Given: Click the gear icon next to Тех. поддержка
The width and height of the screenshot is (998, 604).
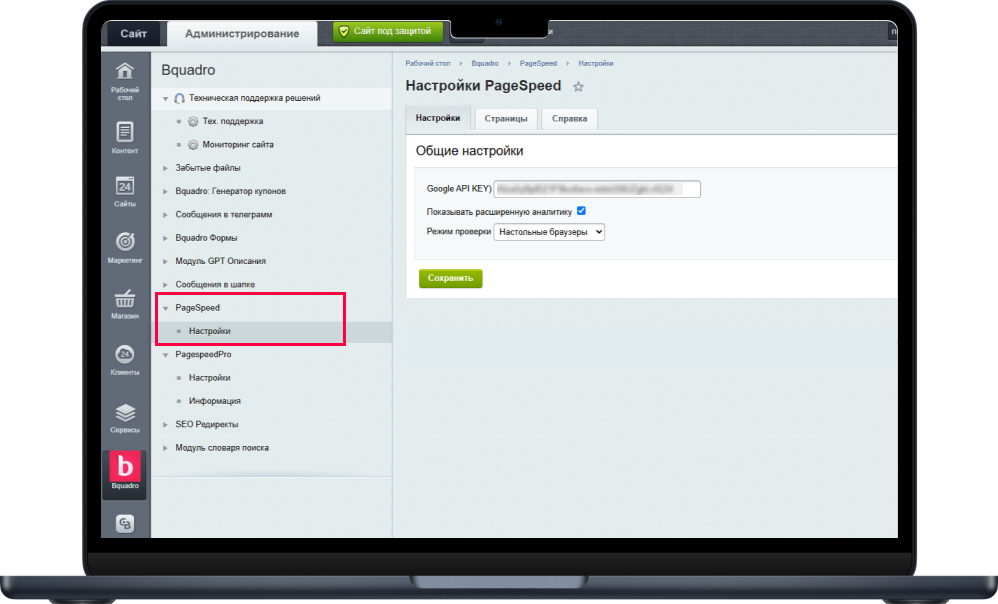Looking at the screenshot, I should tap(193, 122).
